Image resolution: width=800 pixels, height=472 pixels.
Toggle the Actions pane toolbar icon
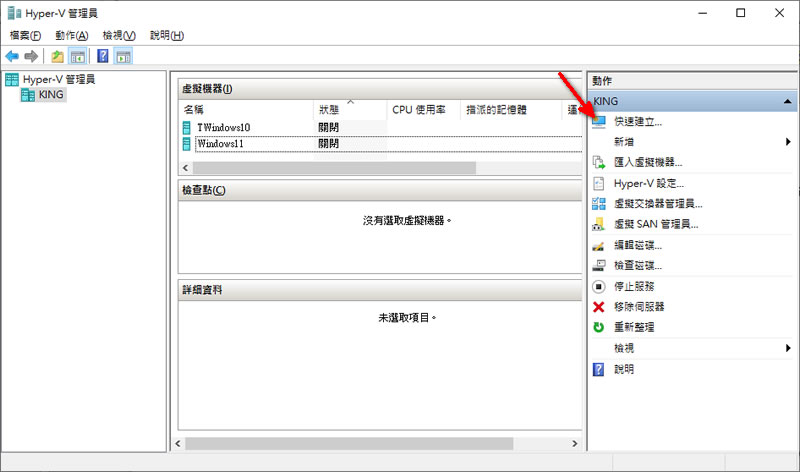pyautogui.click(x=123, y=56)
